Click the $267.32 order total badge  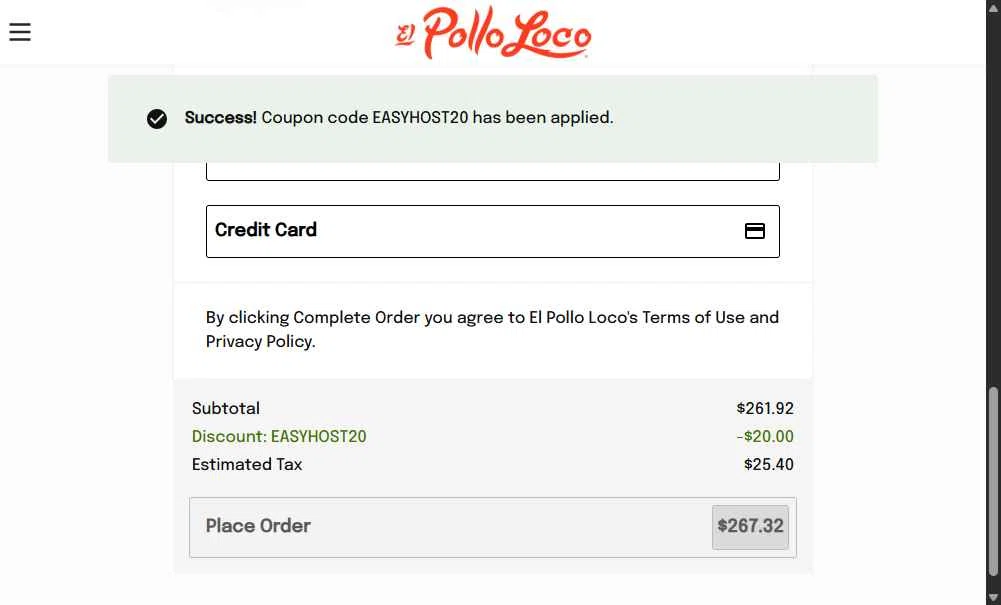pyautogui.click(x=750, y=526)
